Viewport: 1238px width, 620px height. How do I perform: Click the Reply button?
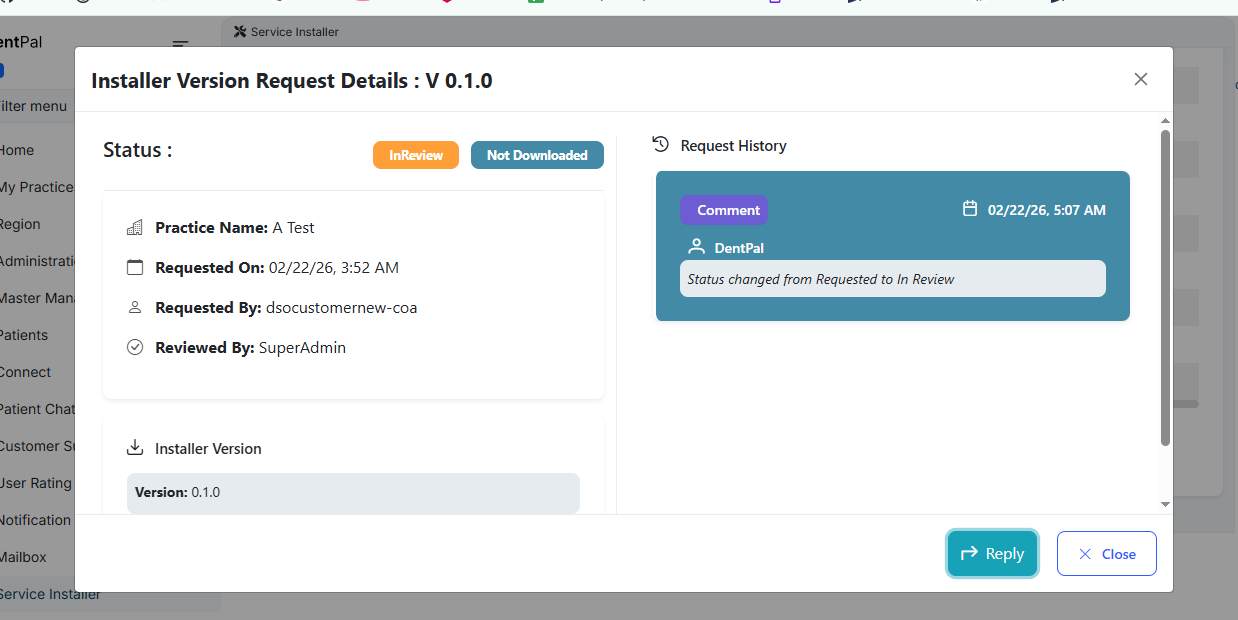point(992,554)
